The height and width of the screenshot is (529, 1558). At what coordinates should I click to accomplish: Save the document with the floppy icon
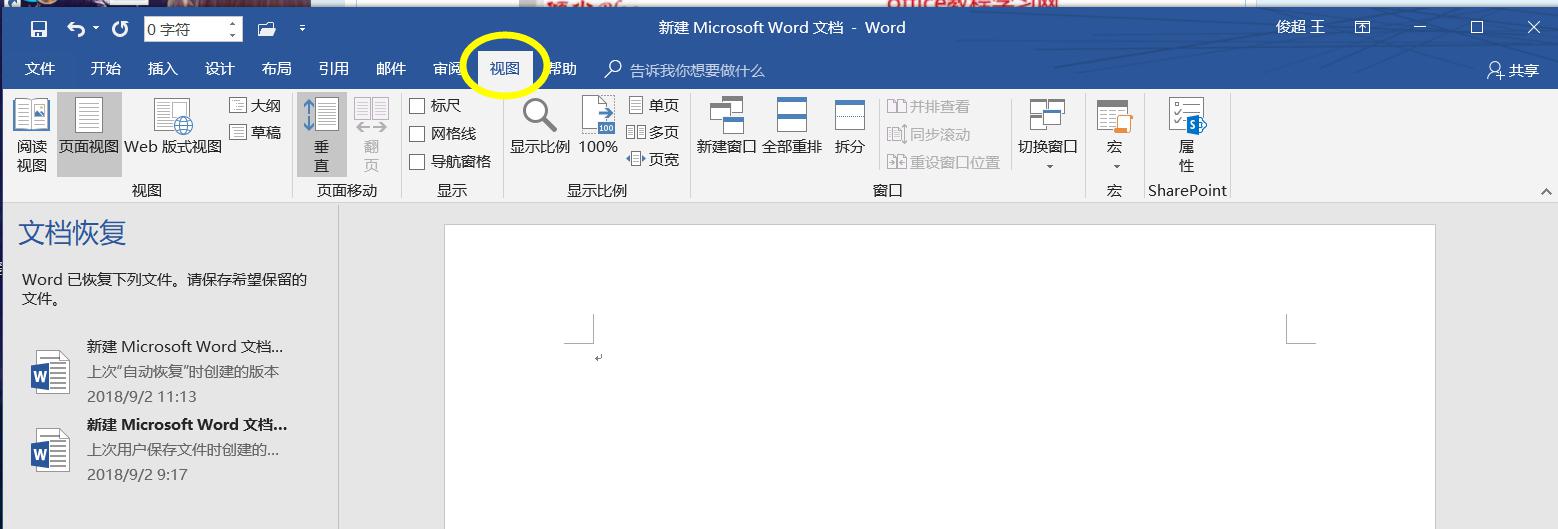(x=39, y=29)
